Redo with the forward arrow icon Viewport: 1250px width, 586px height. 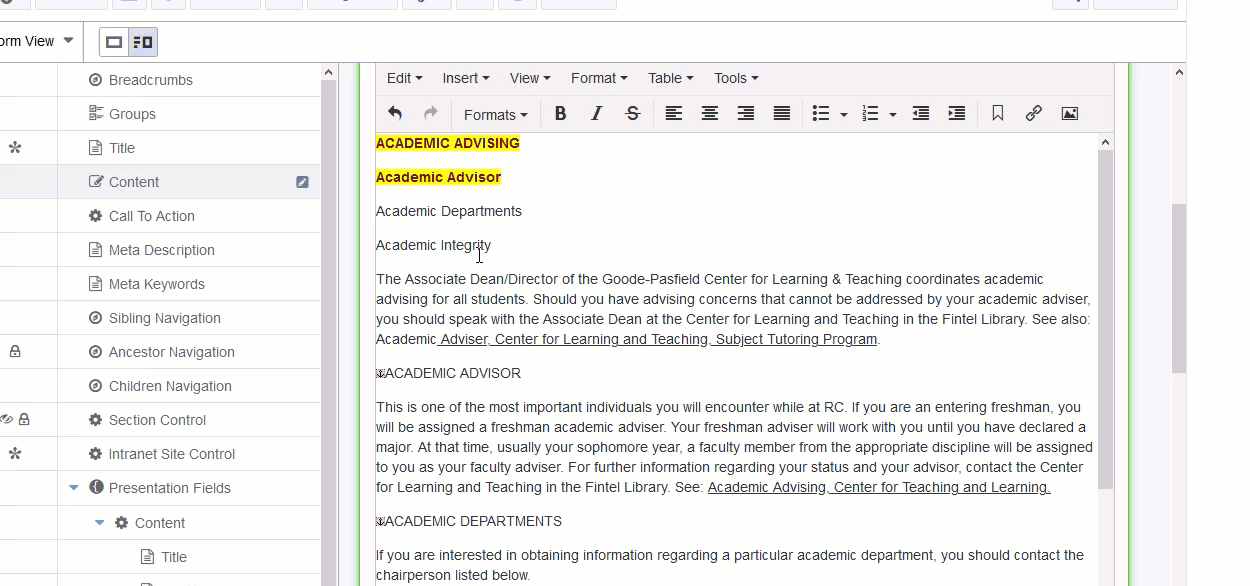pyautogui.click(x=431, y=114)
